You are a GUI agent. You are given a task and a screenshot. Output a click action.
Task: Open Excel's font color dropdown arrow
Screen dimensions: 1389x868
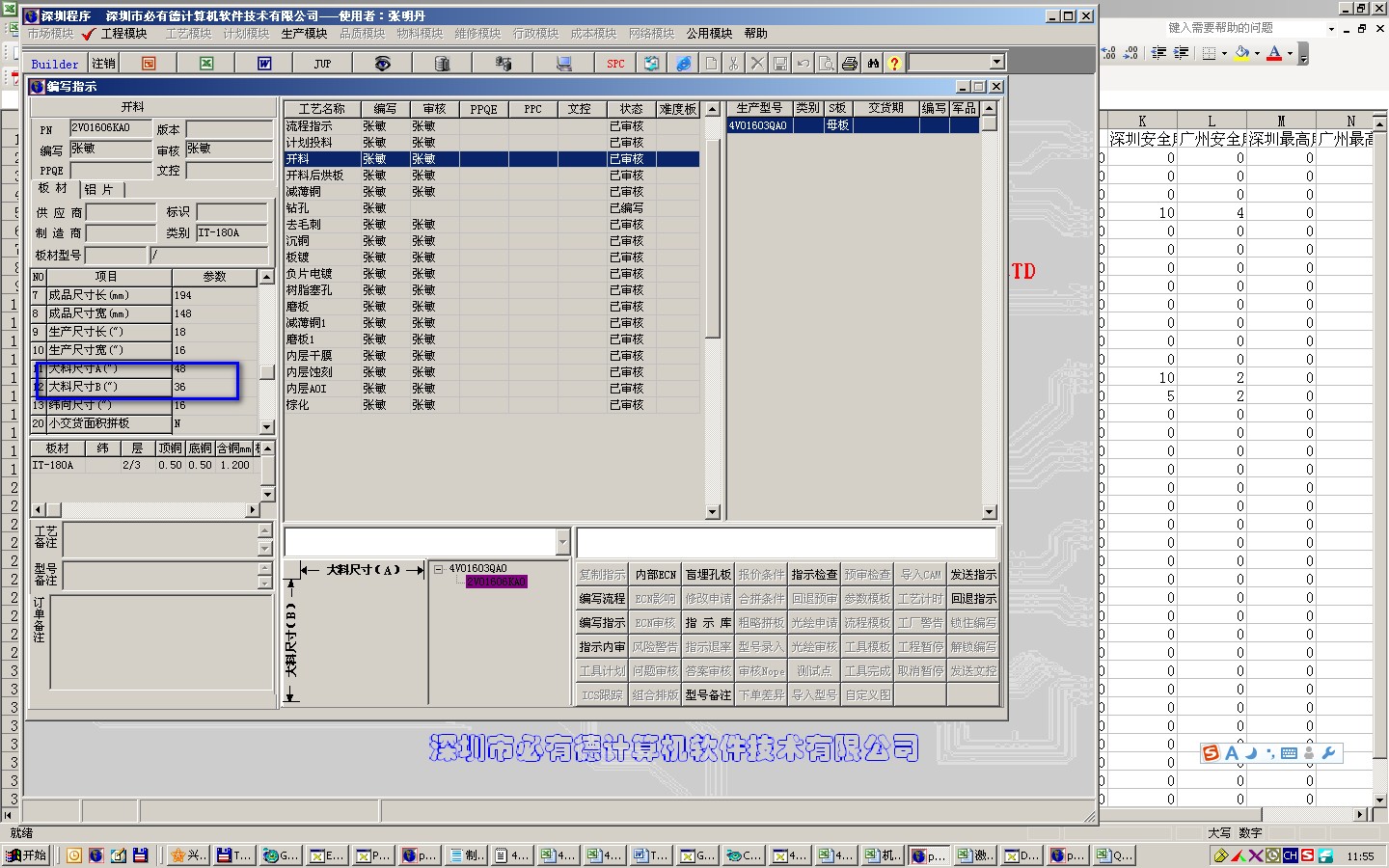pos(1290,54)
